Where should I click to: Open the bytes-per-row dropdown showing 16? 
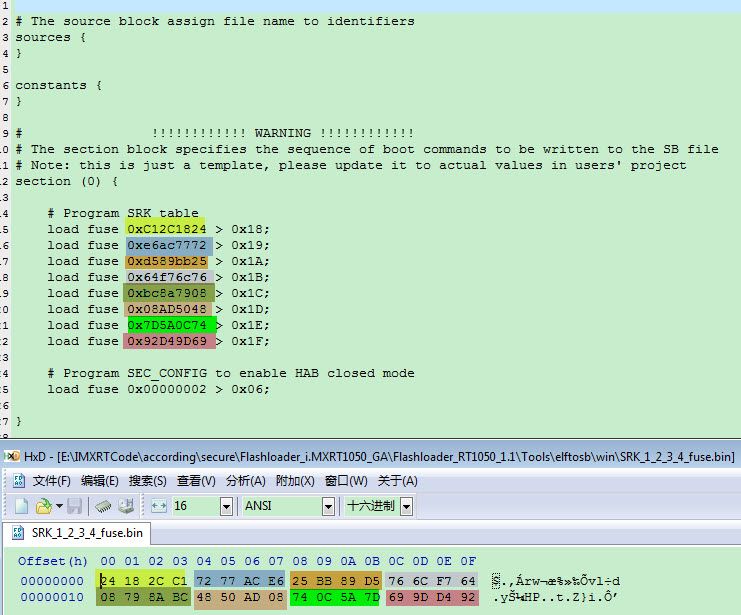226,506
